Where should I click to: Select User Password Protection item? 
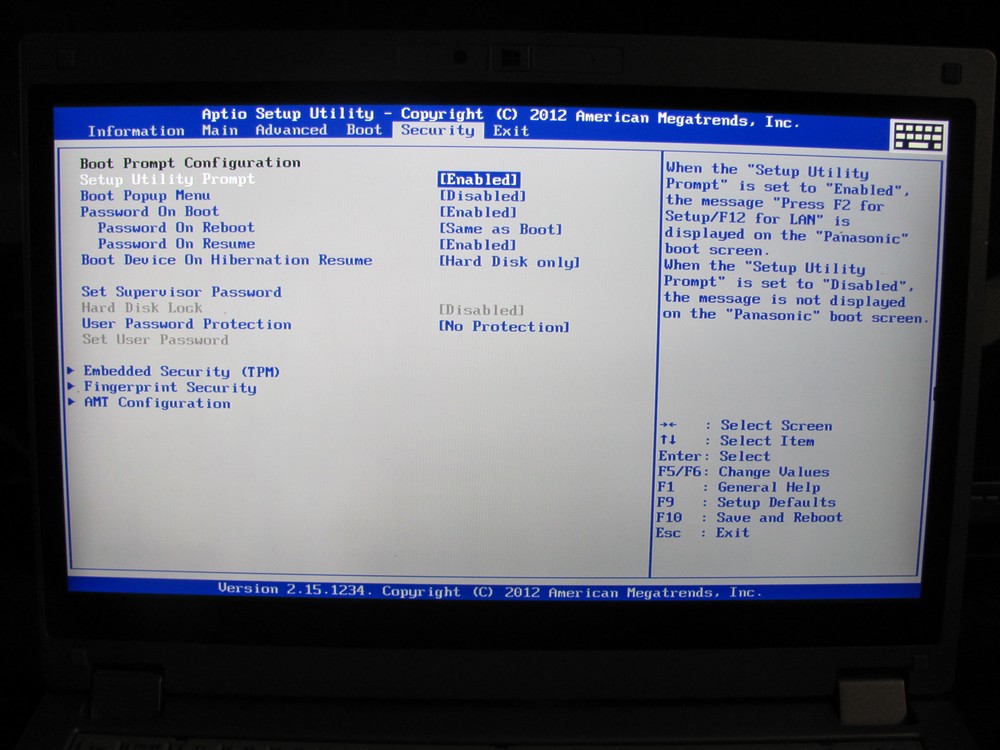tap(186, 323)
